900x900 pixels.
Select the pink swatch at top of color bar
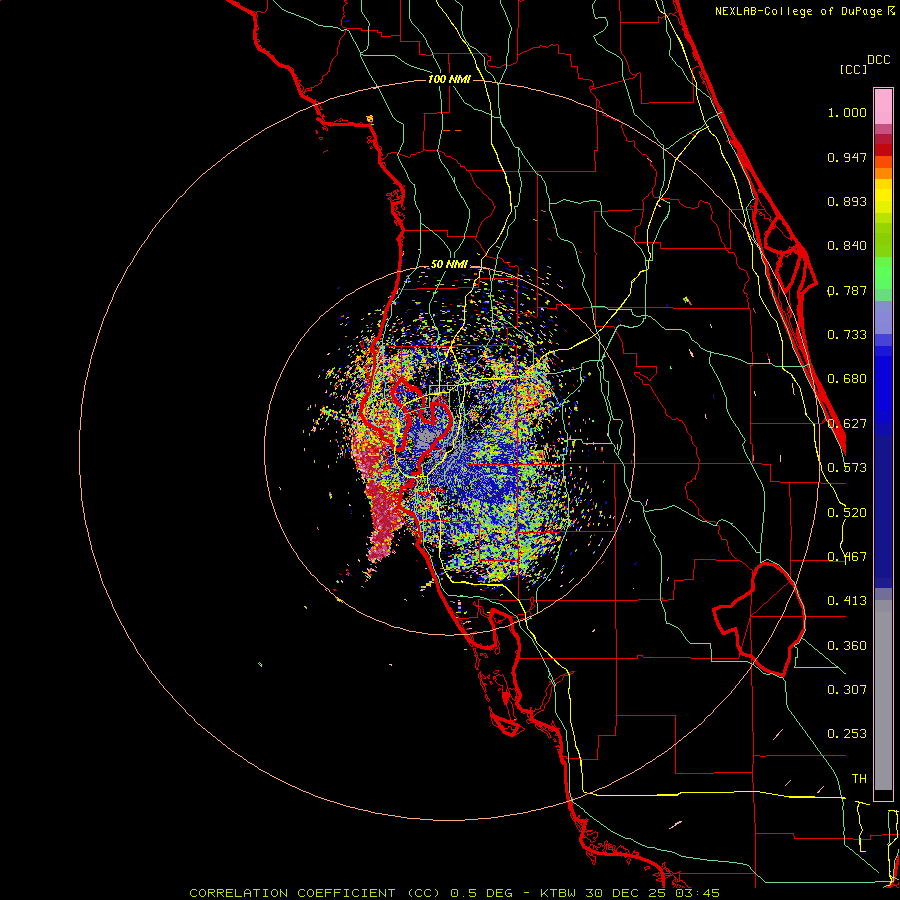pos(883,106)
